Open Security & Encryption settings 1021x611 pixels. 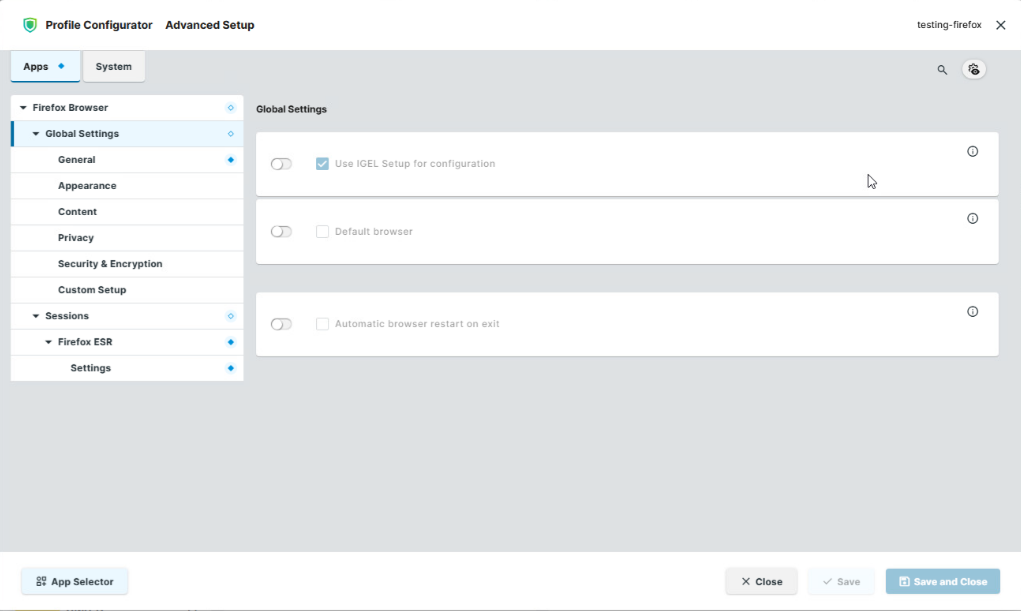127,264
